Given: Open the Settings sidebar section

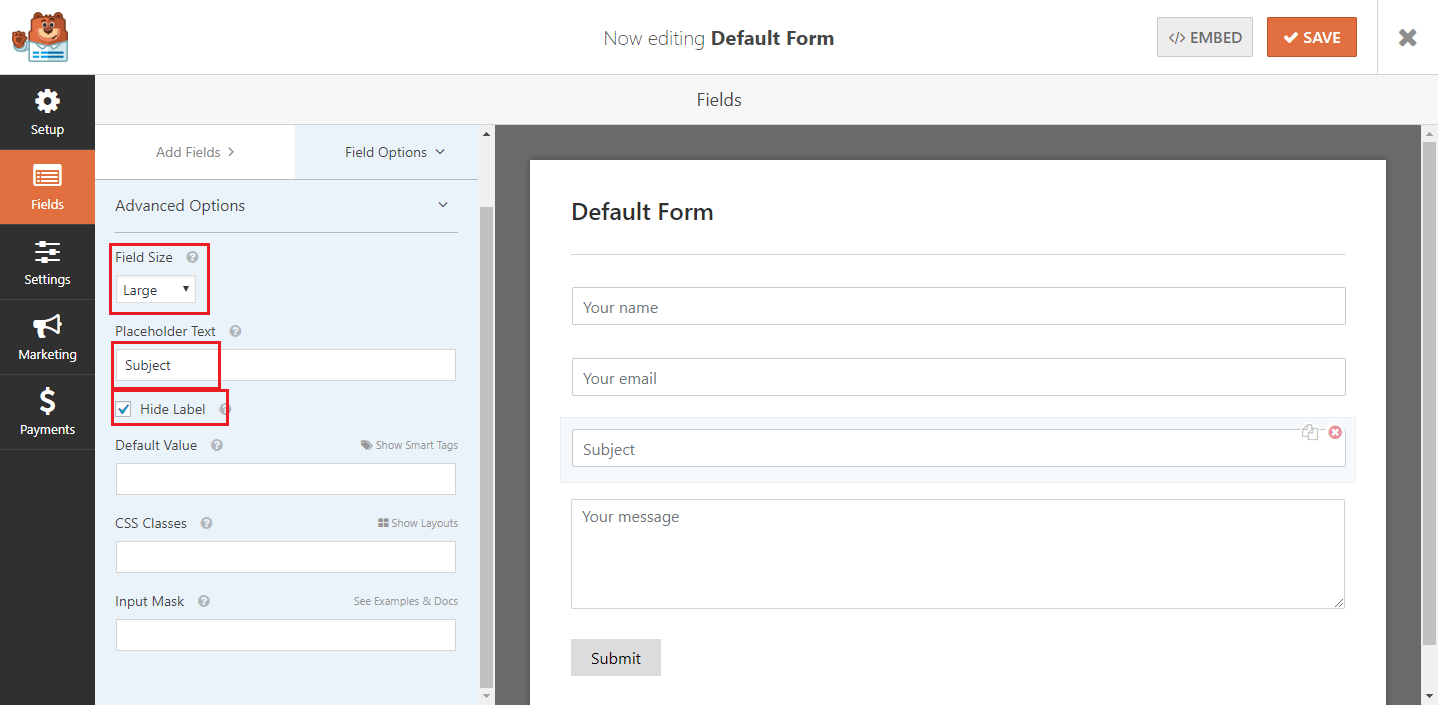Looking at the screenshot, I should tap(47, 262).
